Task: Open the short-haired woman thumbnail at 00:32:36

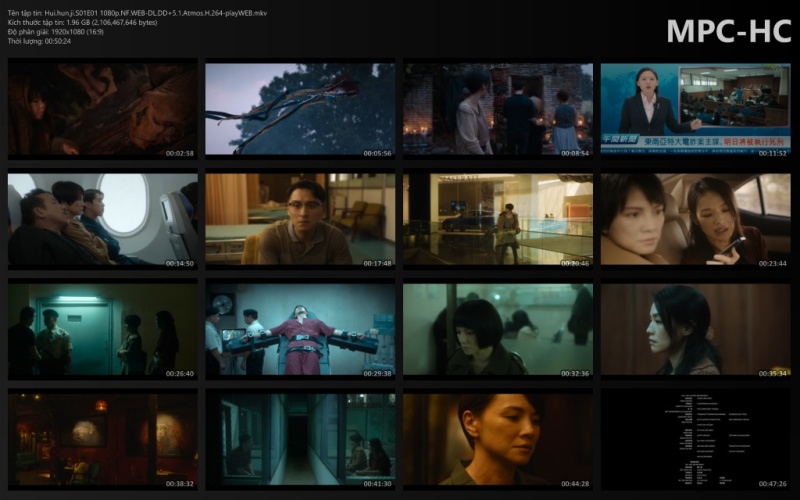Action: [498, 329]
